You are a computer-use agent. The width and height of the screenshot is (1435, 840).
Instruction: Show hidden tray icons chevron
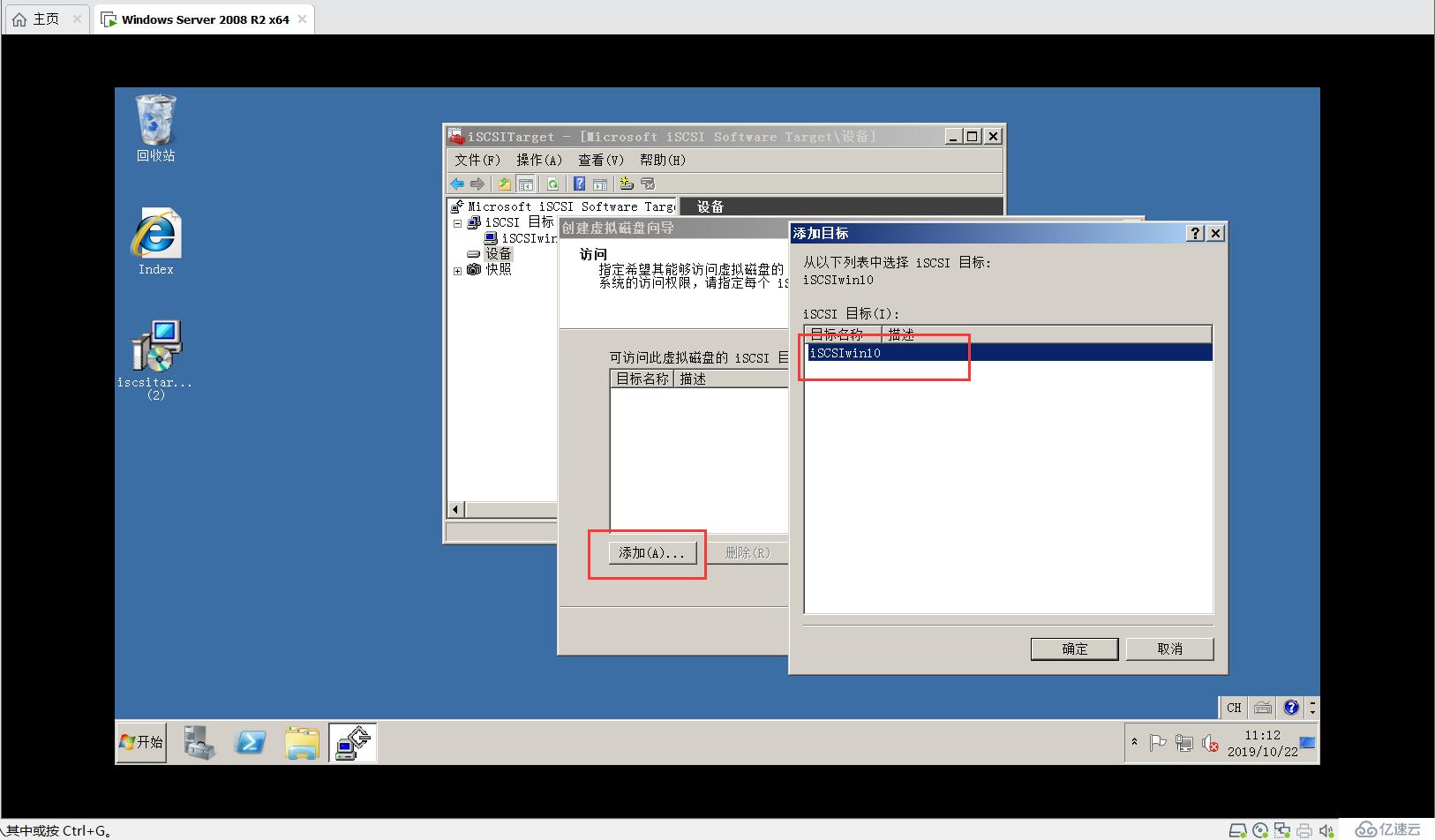point(1134,742)
